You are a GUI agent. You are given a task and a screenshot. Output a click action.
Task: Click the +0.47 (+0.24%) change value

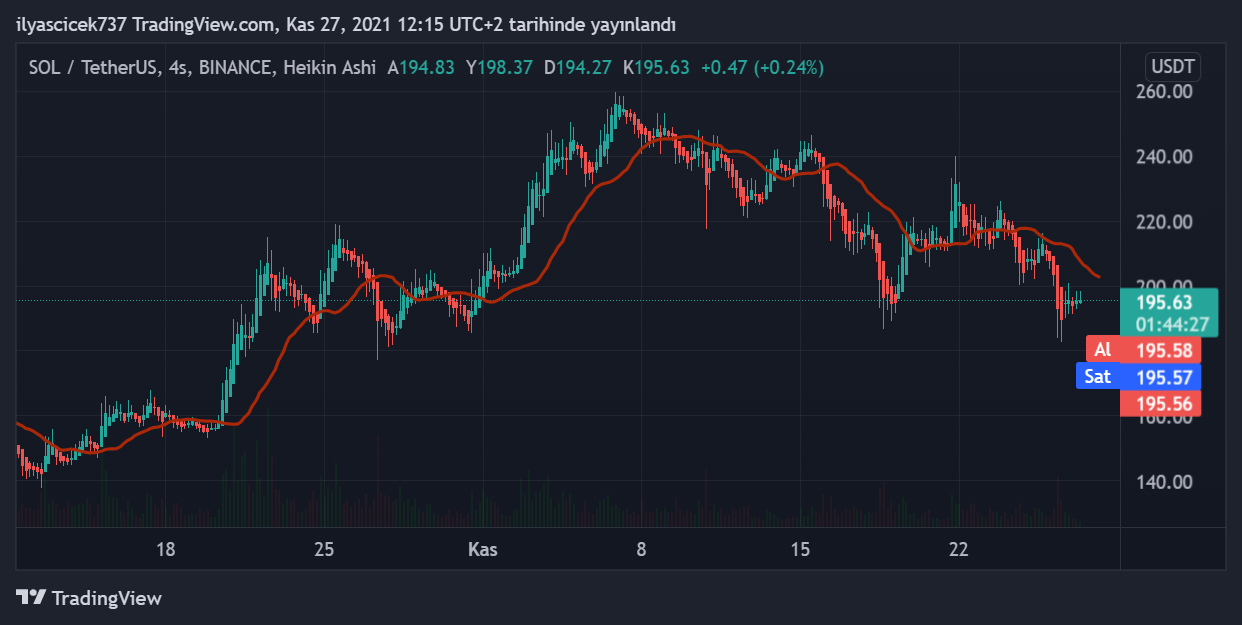[762, 68]
